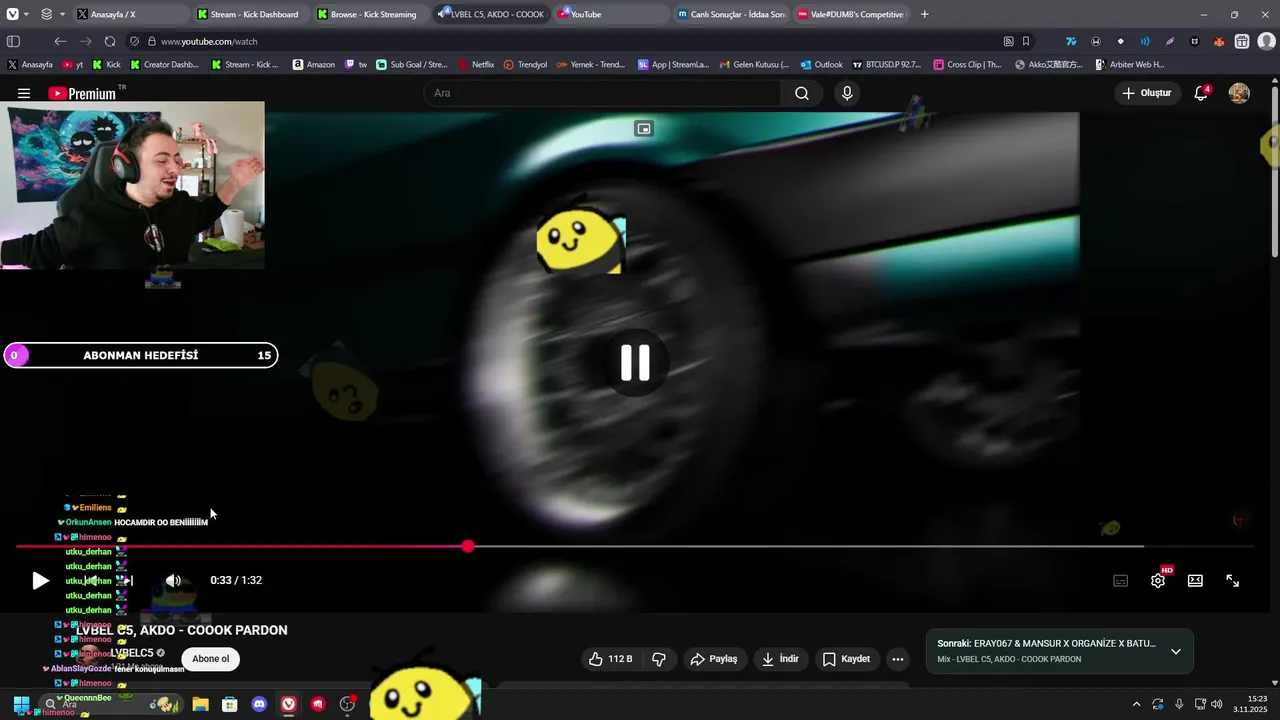Expand the Sonraki up-next playlist chevron
The height and width of the screenshot is (720, 1280).
click(1176, 651)
